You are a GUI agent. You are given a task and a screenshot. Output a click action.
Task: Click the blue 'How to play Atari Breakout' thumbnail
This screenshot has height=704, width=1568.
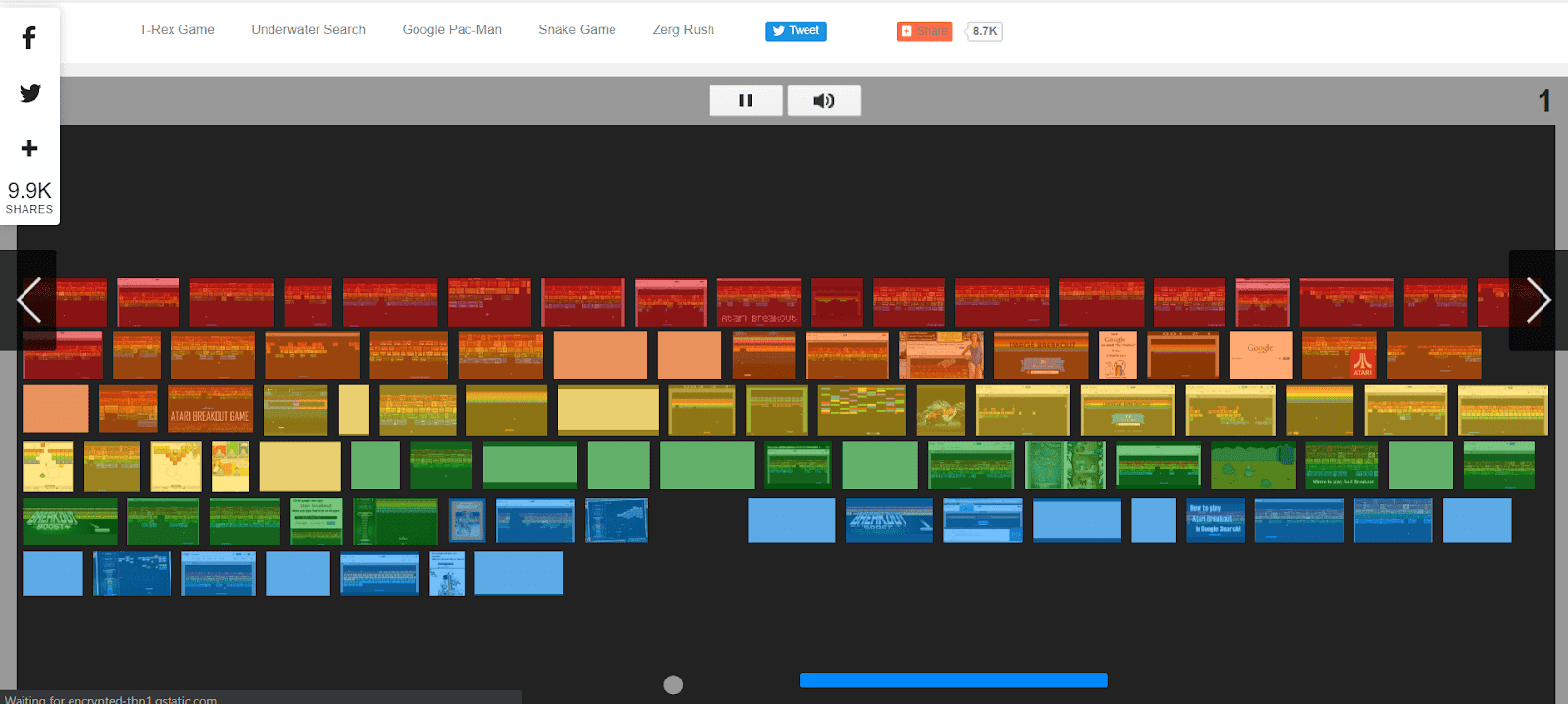point(1215,521)
